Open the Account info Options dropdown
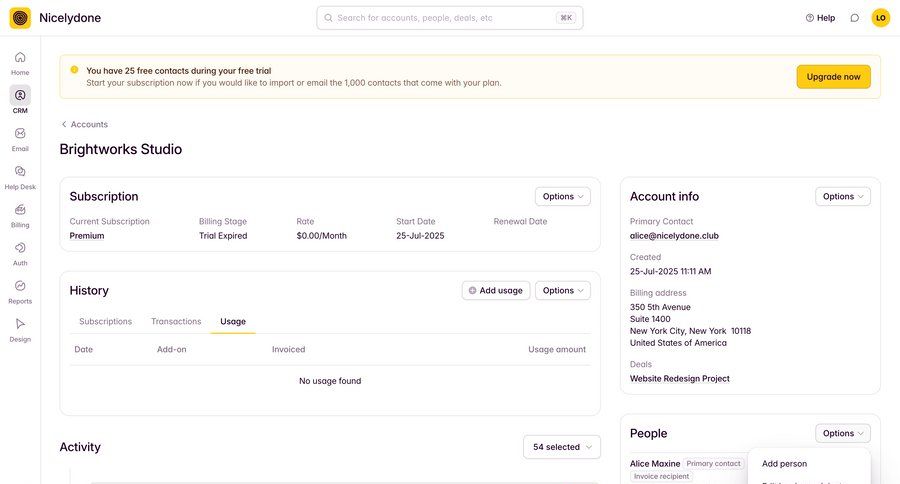900x484 pixels. [x=843, y=196]
